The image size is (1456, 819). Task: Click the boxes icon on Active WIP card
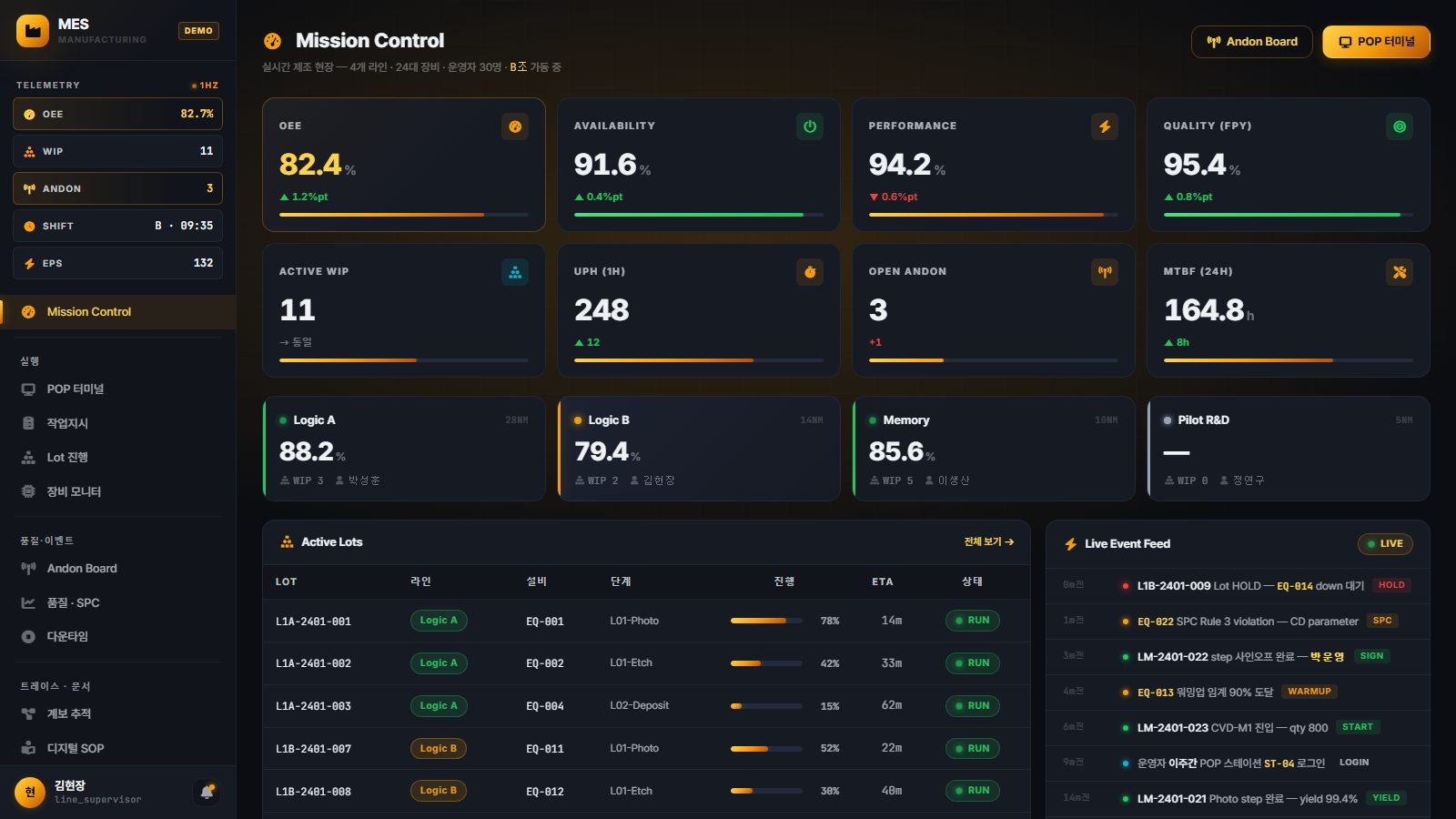pos(515,272)
